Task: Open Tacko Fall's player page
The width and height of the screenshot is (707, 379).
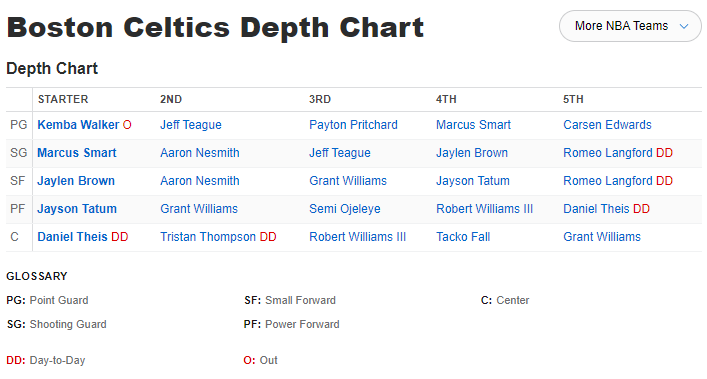Action: pos(463,237)
